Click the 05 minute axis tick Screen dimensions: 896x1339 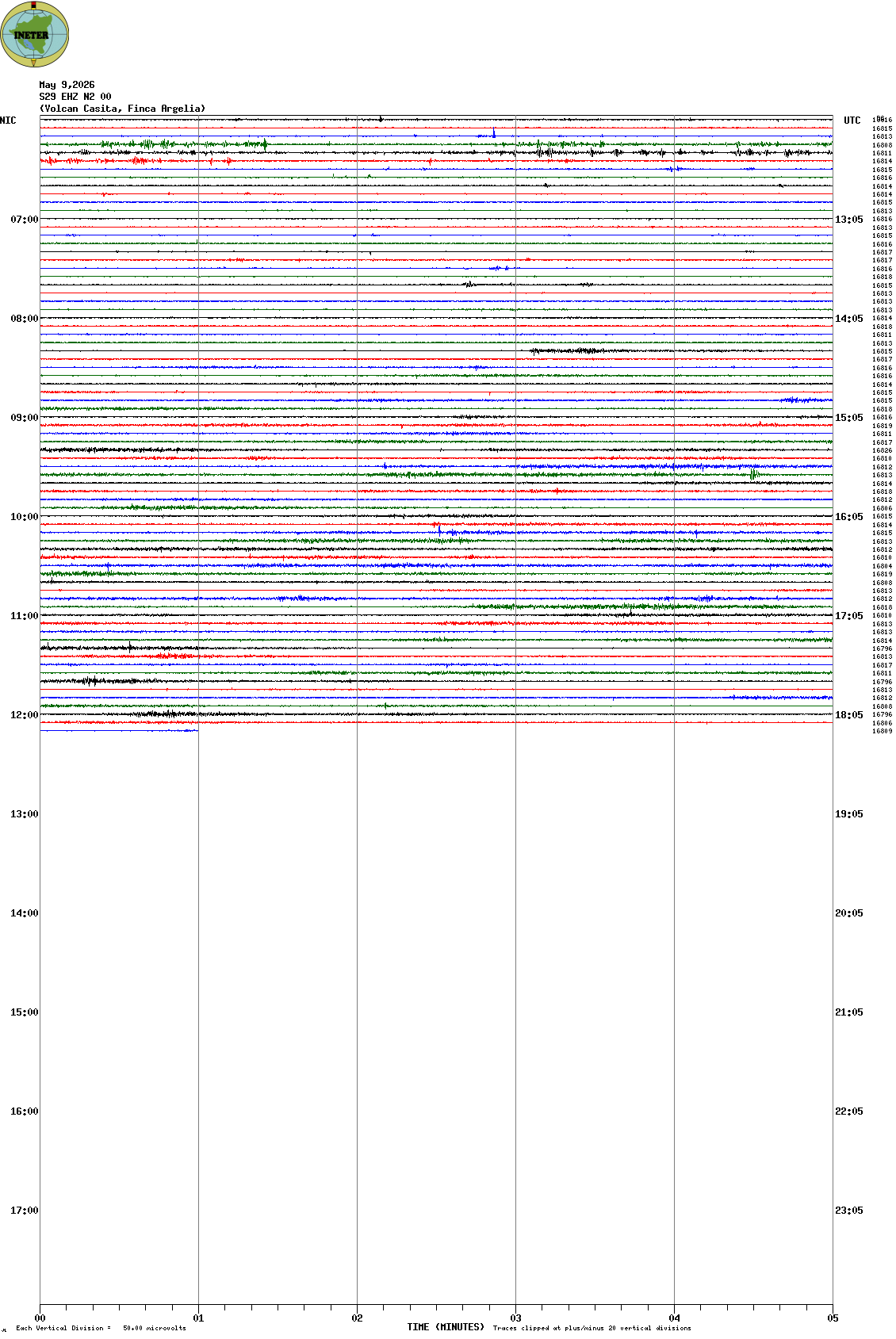pos(833,1318)
